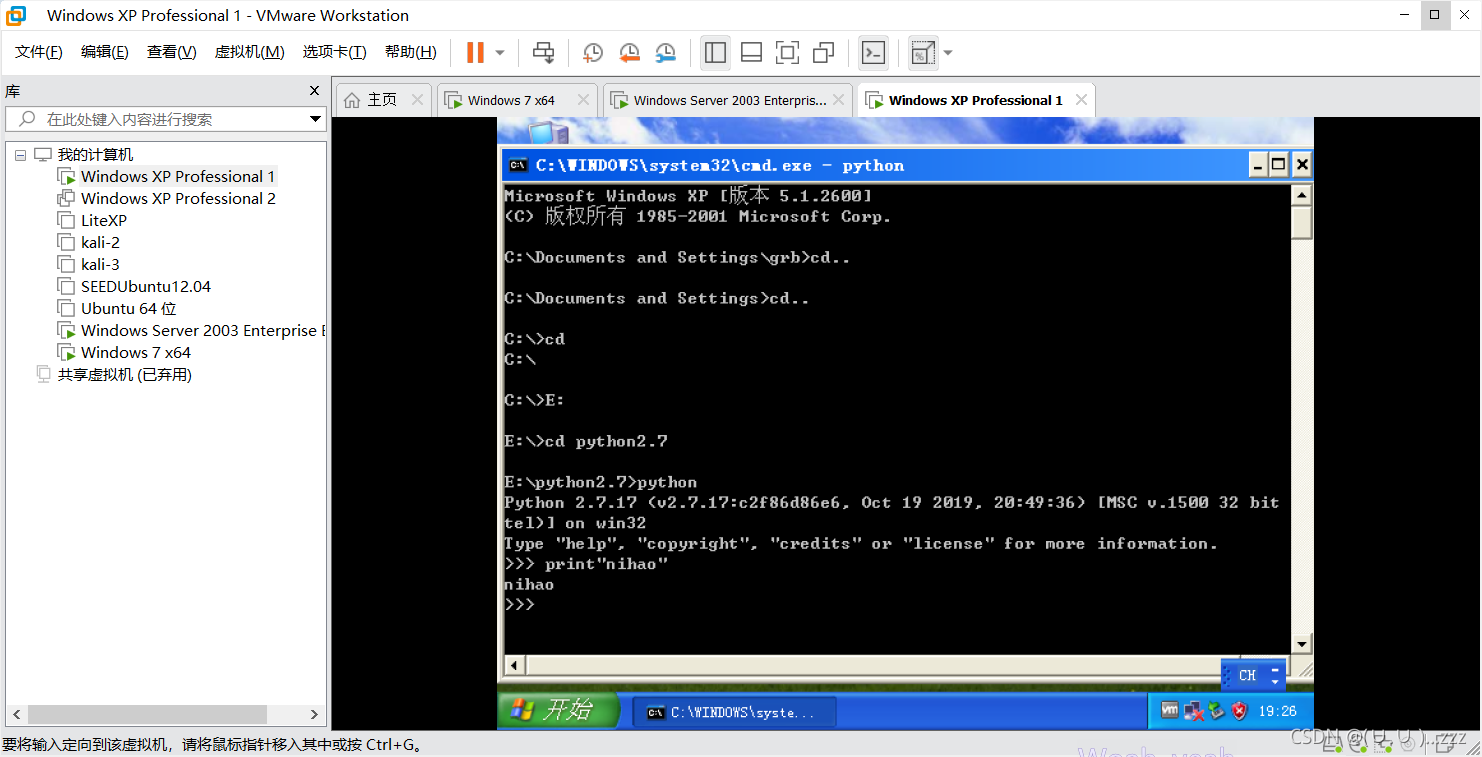
Task: Open the power options dropdown arrow
Action: pos(500,52)
